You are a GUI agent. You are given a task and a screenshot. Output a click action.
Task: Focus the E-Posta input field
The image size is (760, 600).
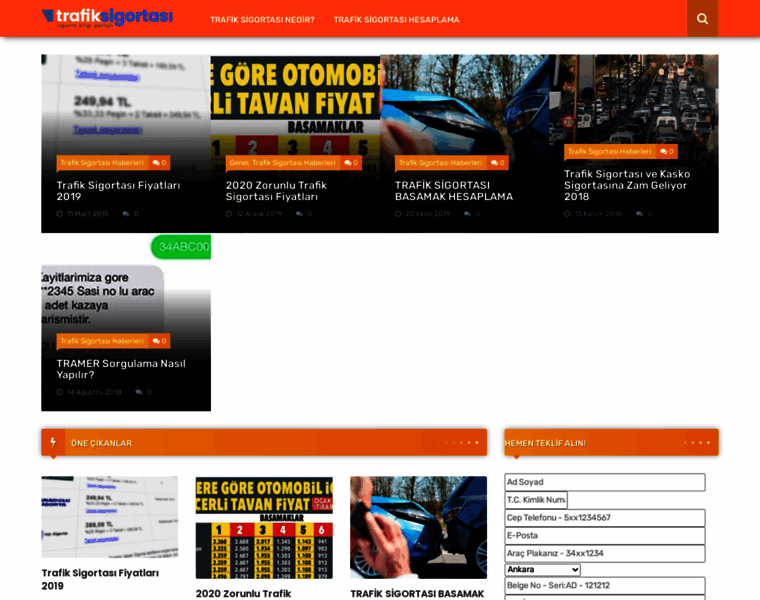coord(605,536)
